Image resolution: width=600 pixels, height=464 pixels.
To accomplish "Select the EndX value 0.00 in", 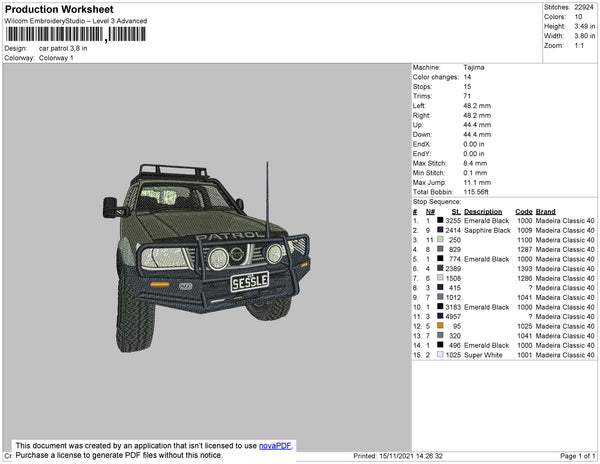I will (x=473, y=144).
